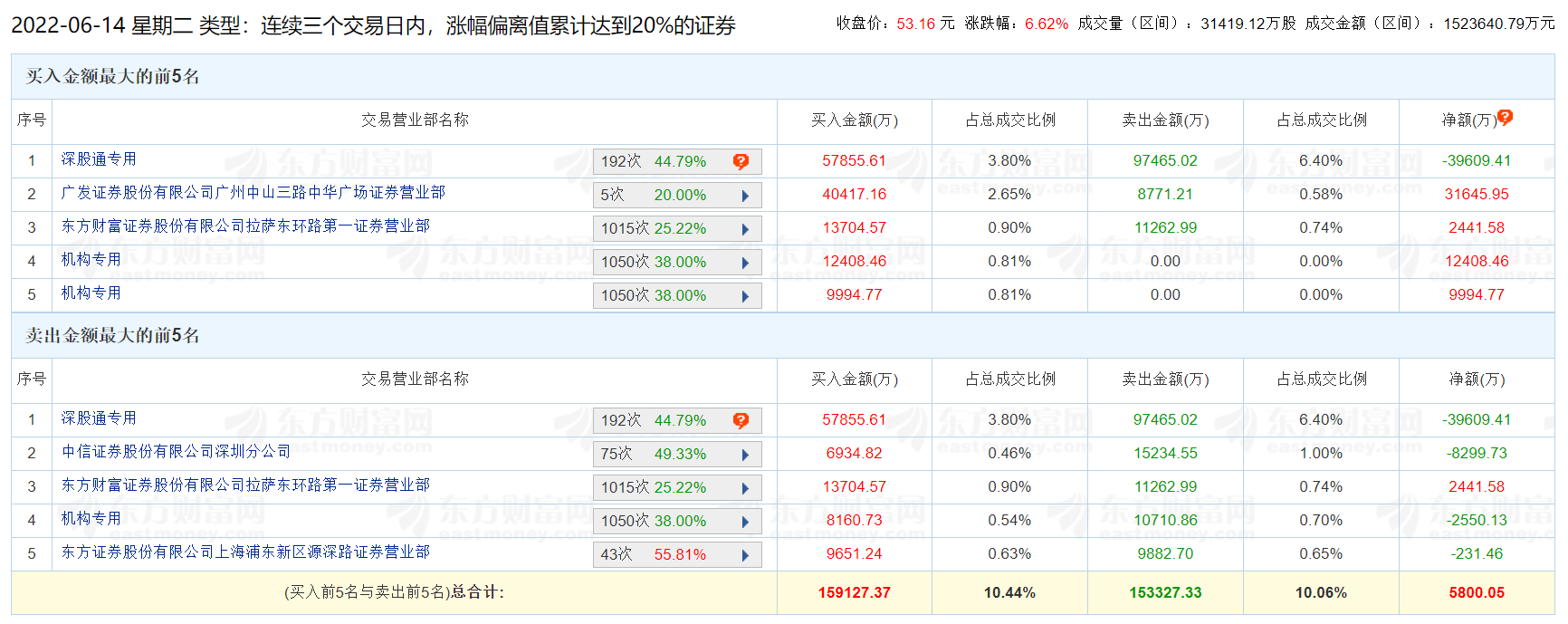Open 东方财富证券拉萨东环路 link in sell table
1568x624 pixels.
tap(245, 485)
